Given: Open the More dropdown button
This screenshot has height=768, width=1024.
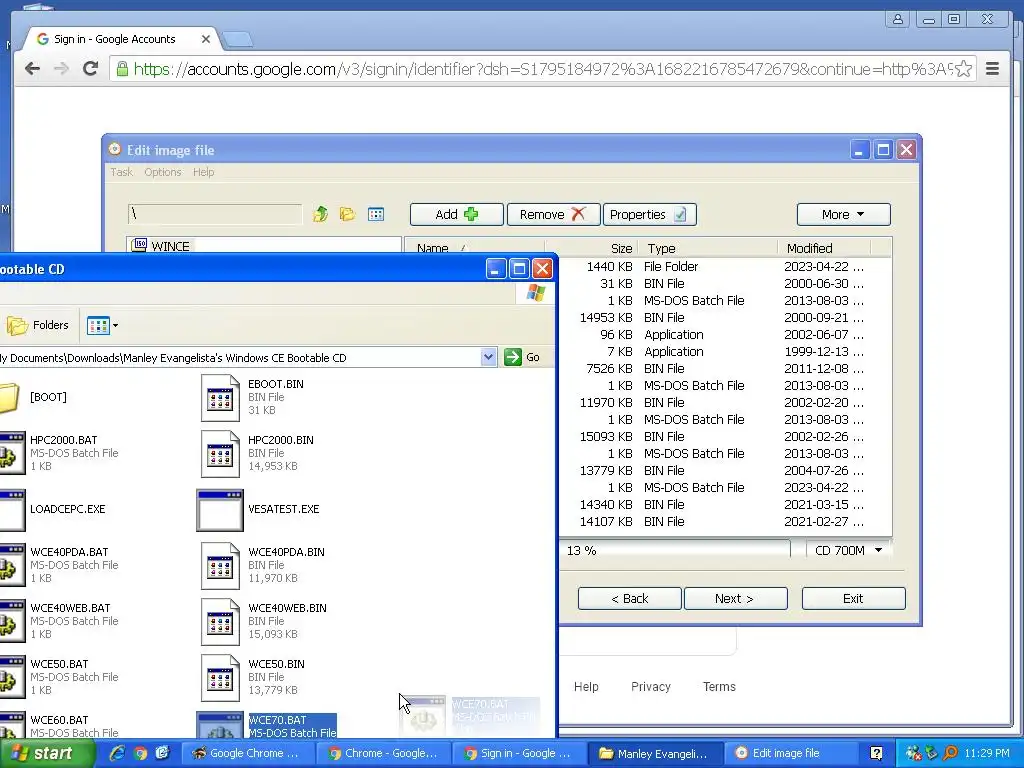Looking at the screenshot, I should click(x=843, y=214).
